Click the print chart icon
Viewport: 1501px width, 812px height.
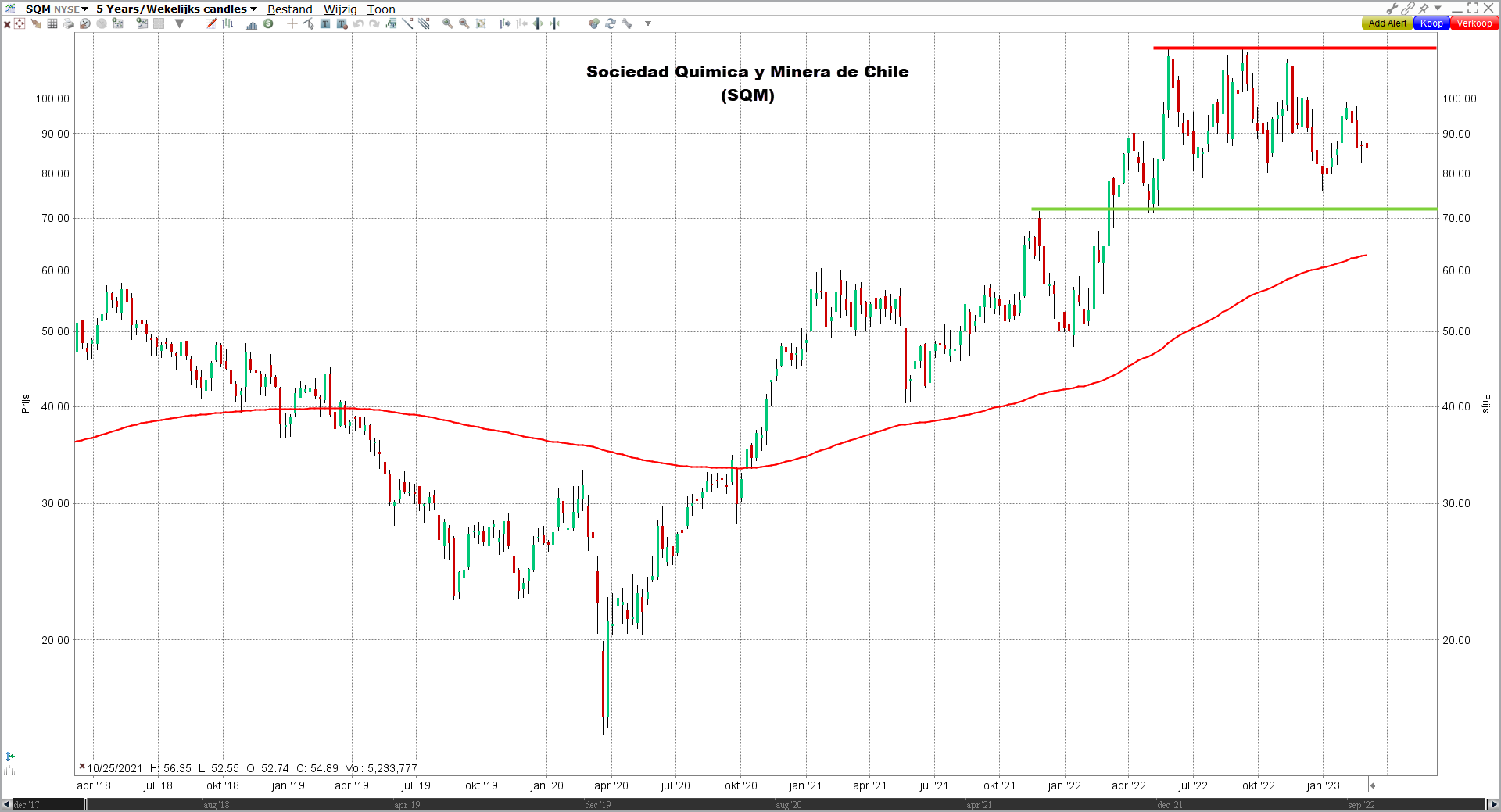tap(69, 23)
